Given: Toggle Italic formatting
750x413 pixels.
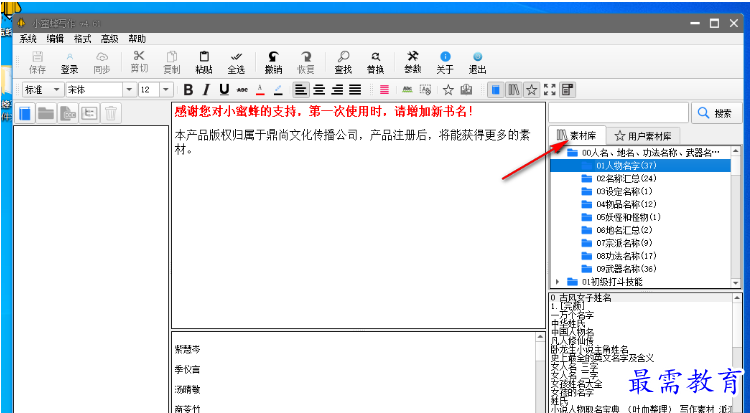Looking at the screenshot, I should (x=206, y=89).
